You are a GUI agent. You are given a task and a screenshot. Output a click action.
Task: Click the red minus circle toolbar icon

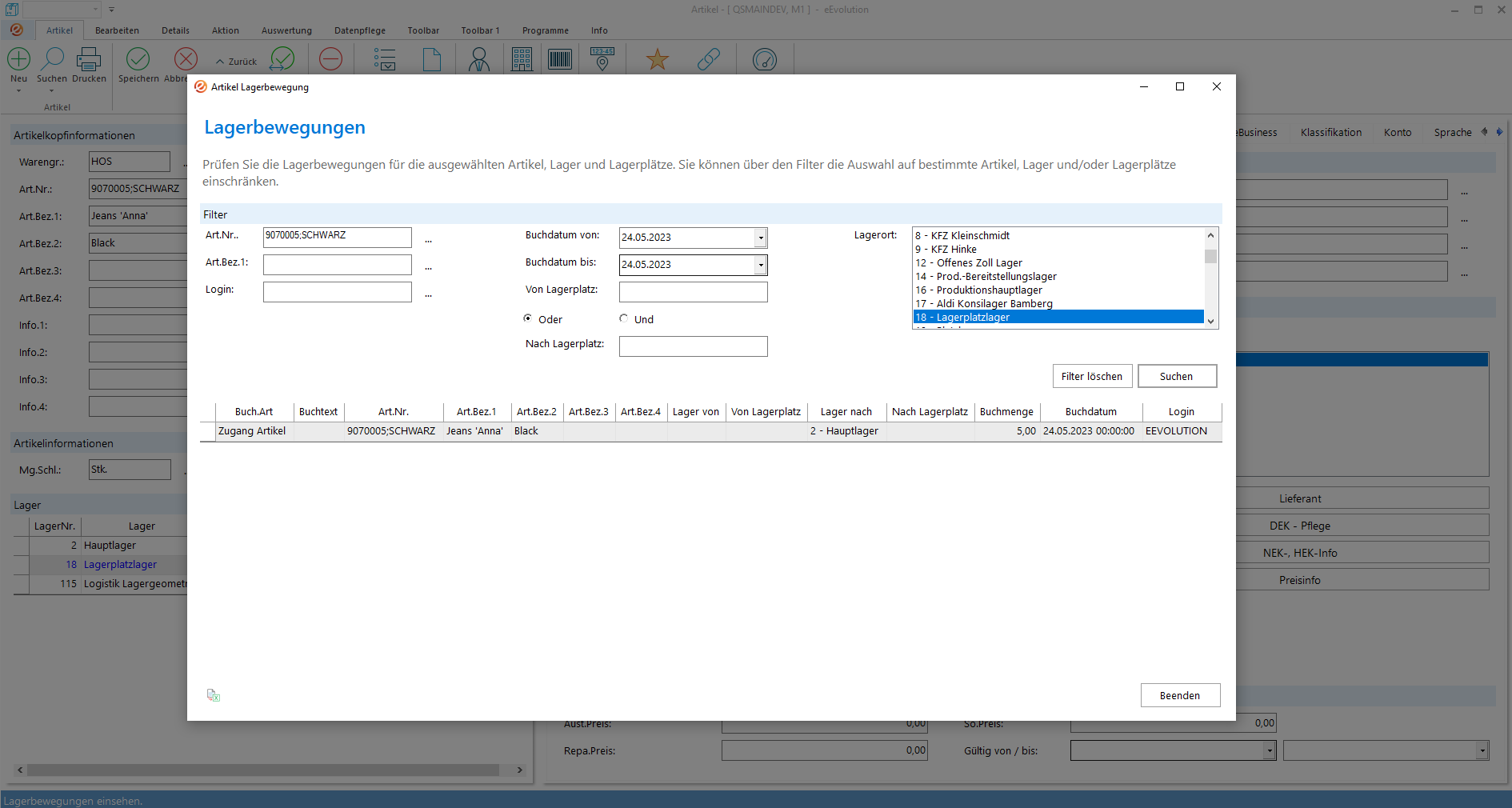point(330,59)
